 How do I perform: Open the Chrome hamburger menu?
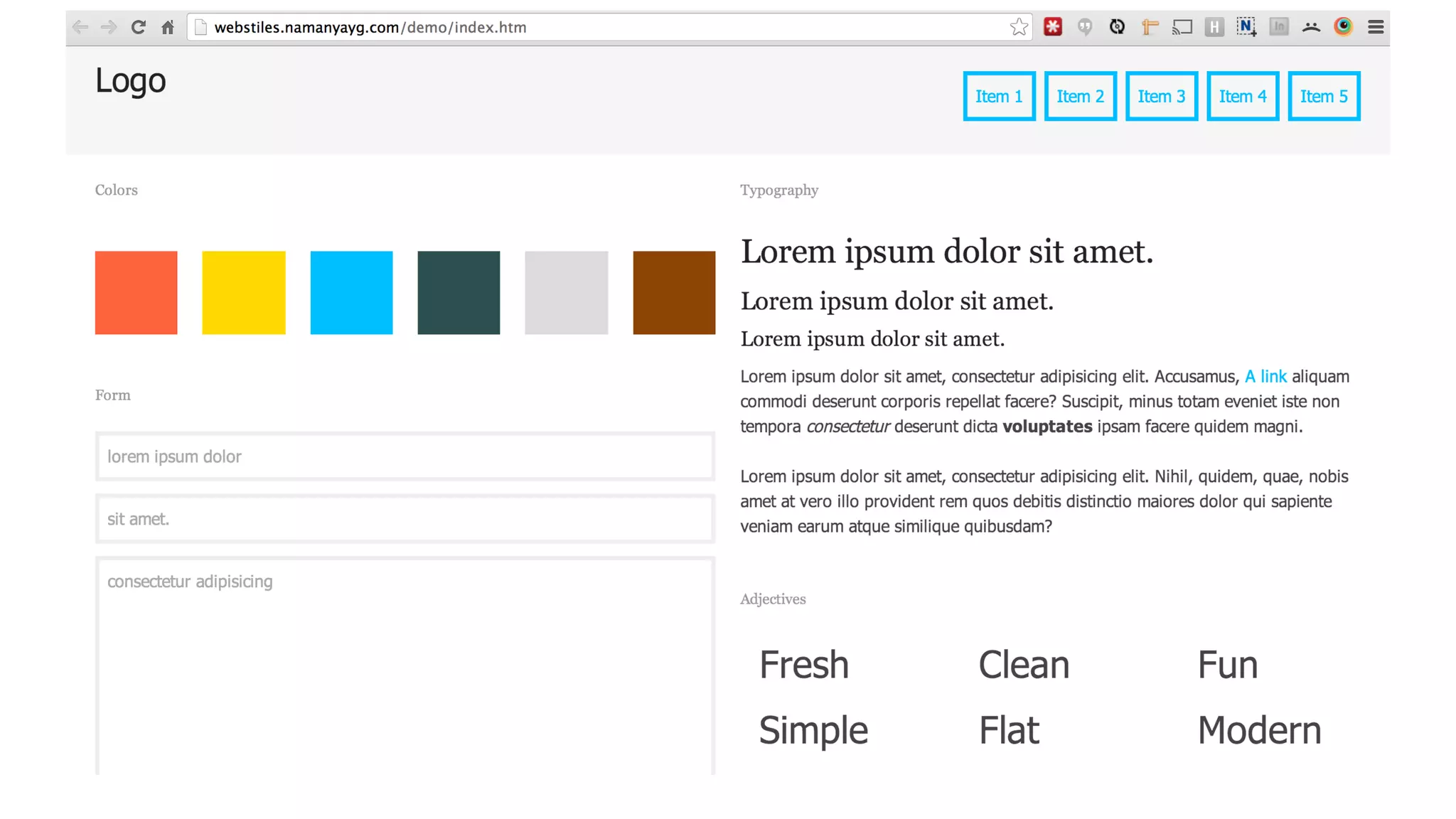(1376, 27)
